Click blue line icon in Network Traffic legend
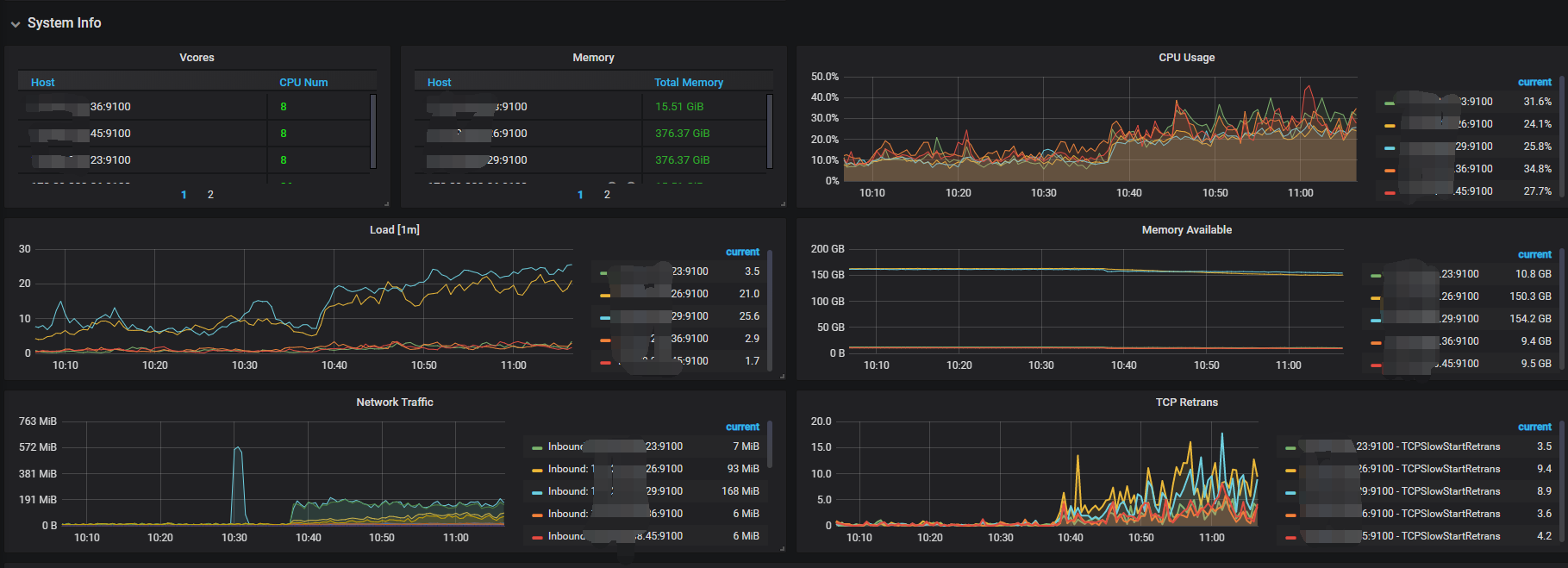 [537, 492]
